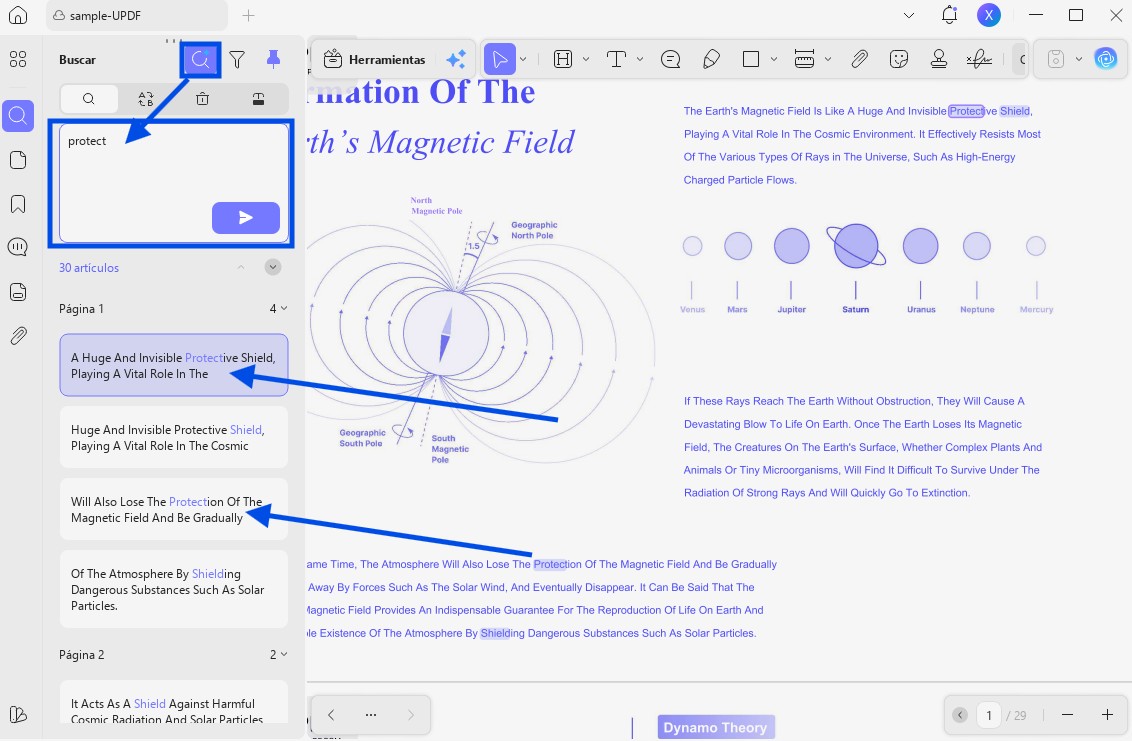Collapse the Página 1 results group

(283, 309)
